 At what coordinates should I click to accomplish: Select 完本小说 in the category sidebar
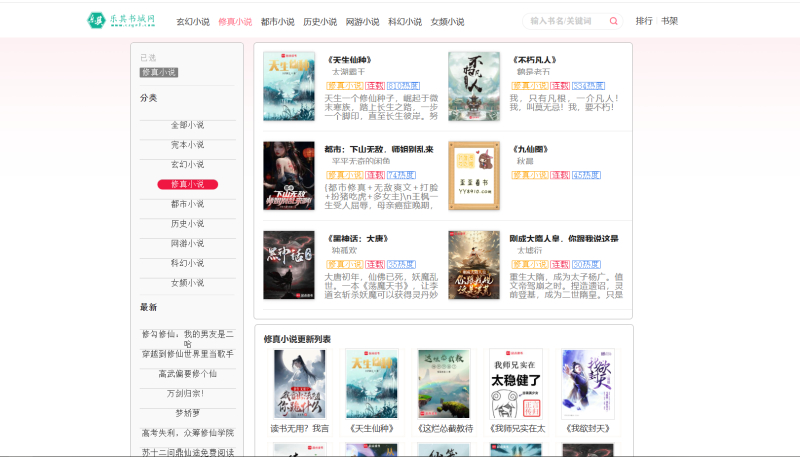(x=188, y=145)
